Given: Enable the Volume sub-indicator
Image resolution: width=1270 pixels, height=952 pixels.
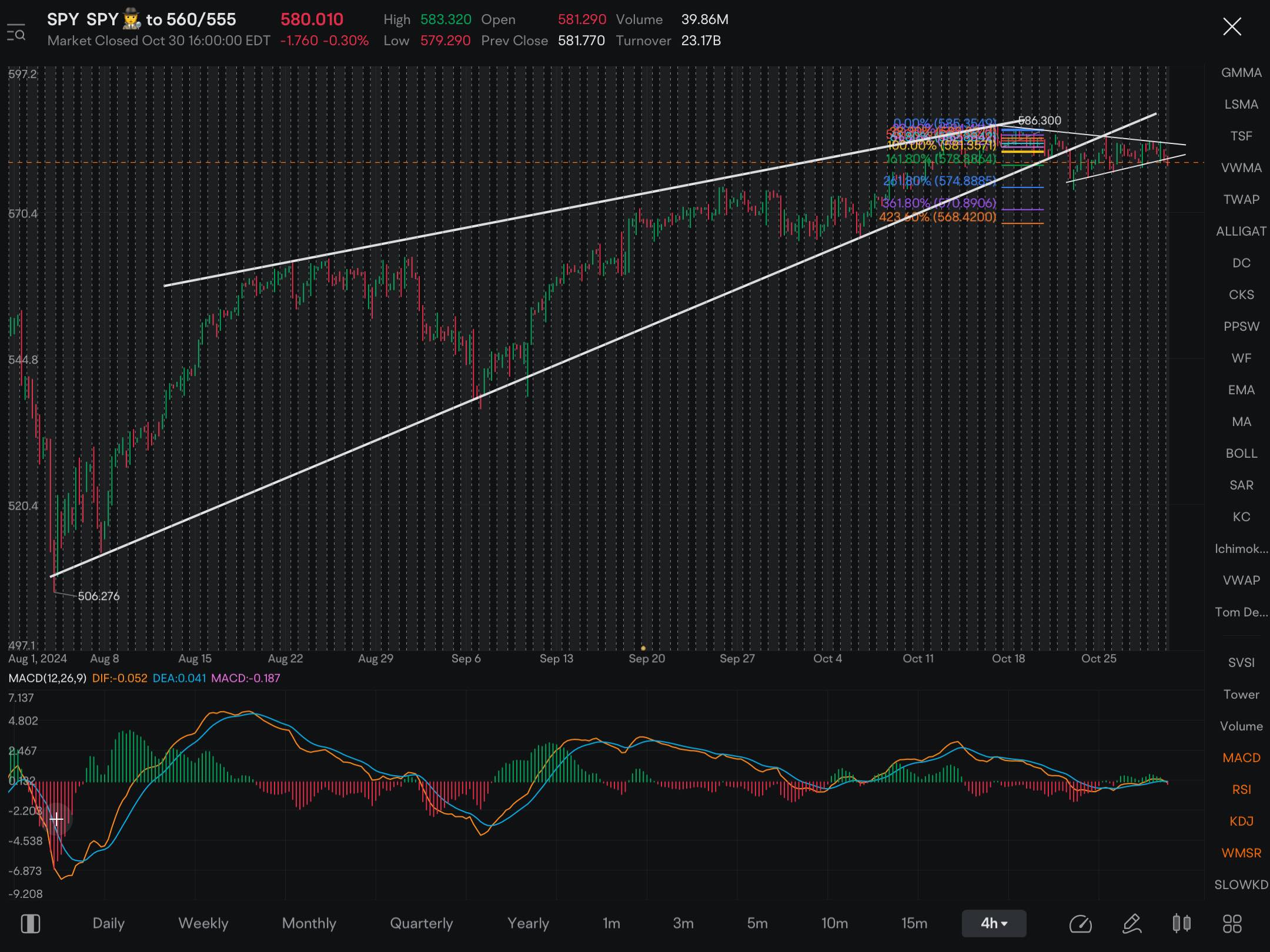Looking at the screenshot, I should tap(1241, 726).
